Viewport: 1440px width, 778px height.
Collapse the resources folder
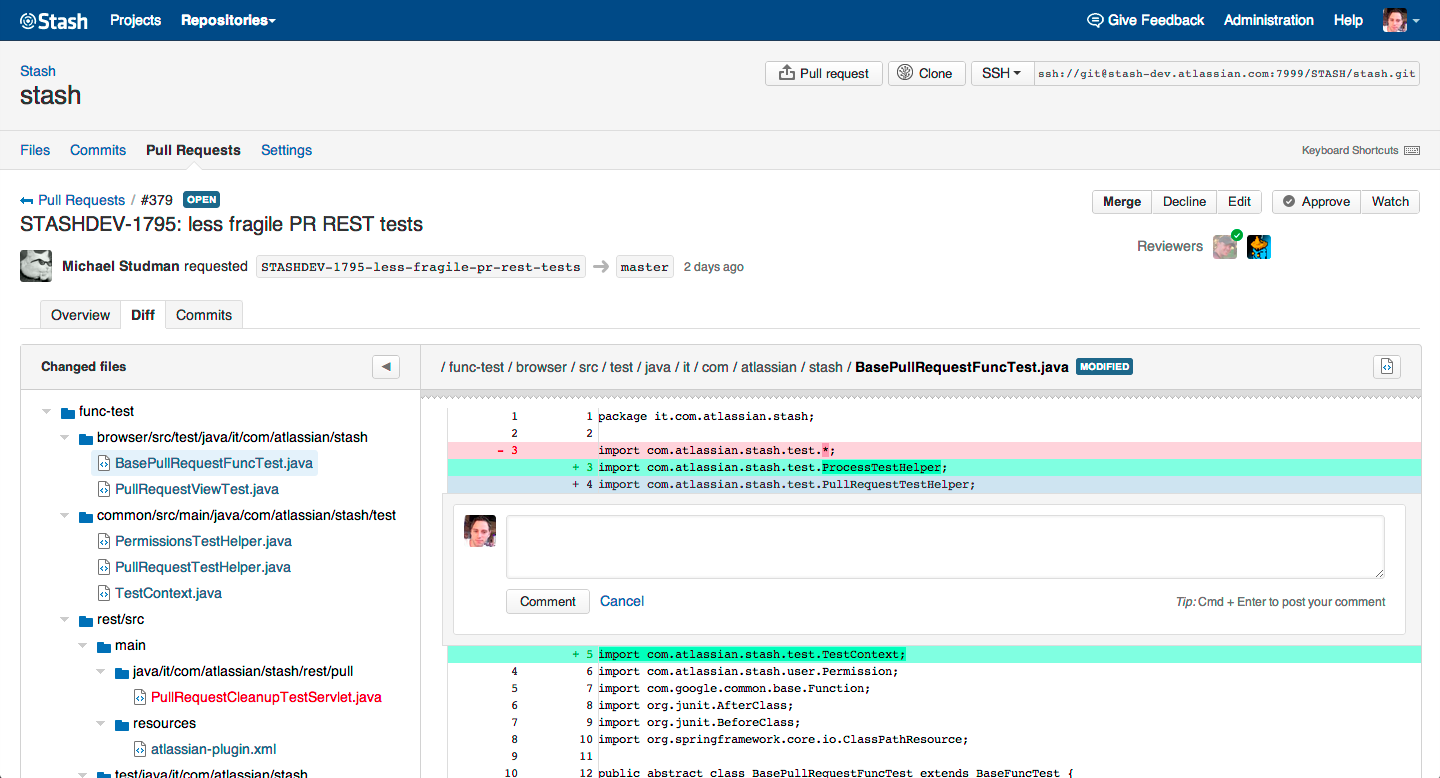pos(100,723)
